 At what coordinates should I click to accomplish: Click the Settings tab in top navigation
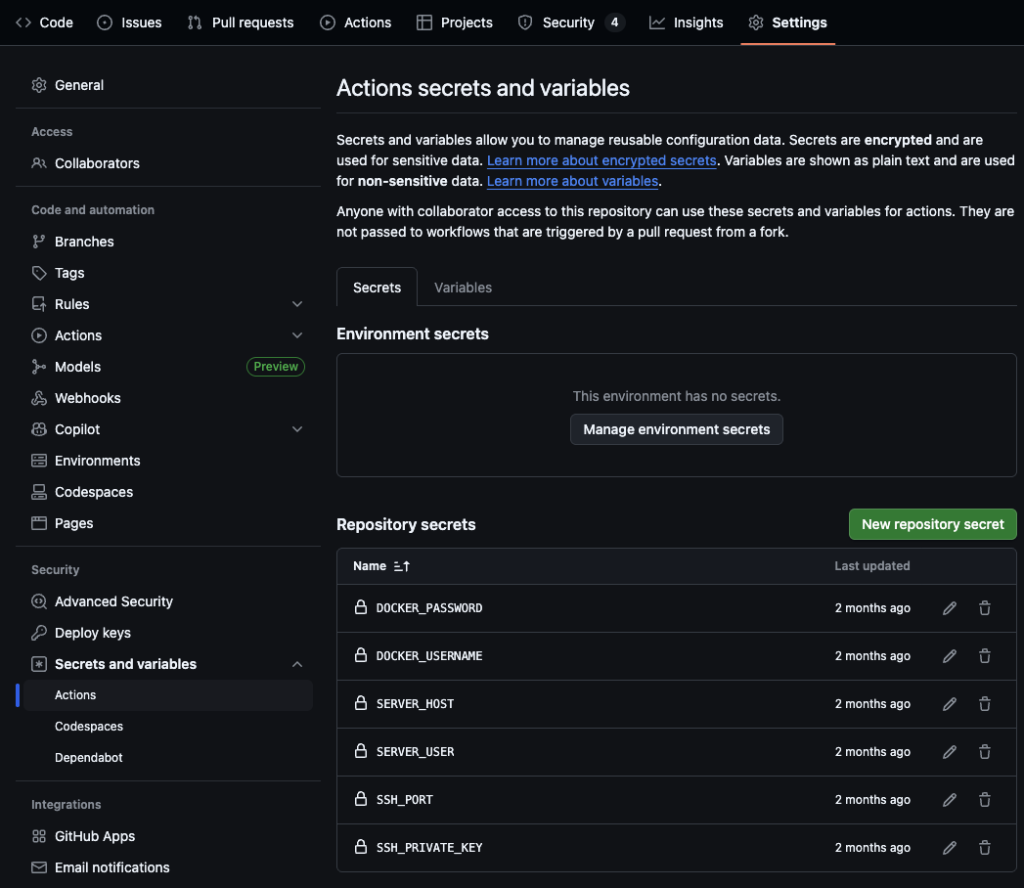coord(788,23)
